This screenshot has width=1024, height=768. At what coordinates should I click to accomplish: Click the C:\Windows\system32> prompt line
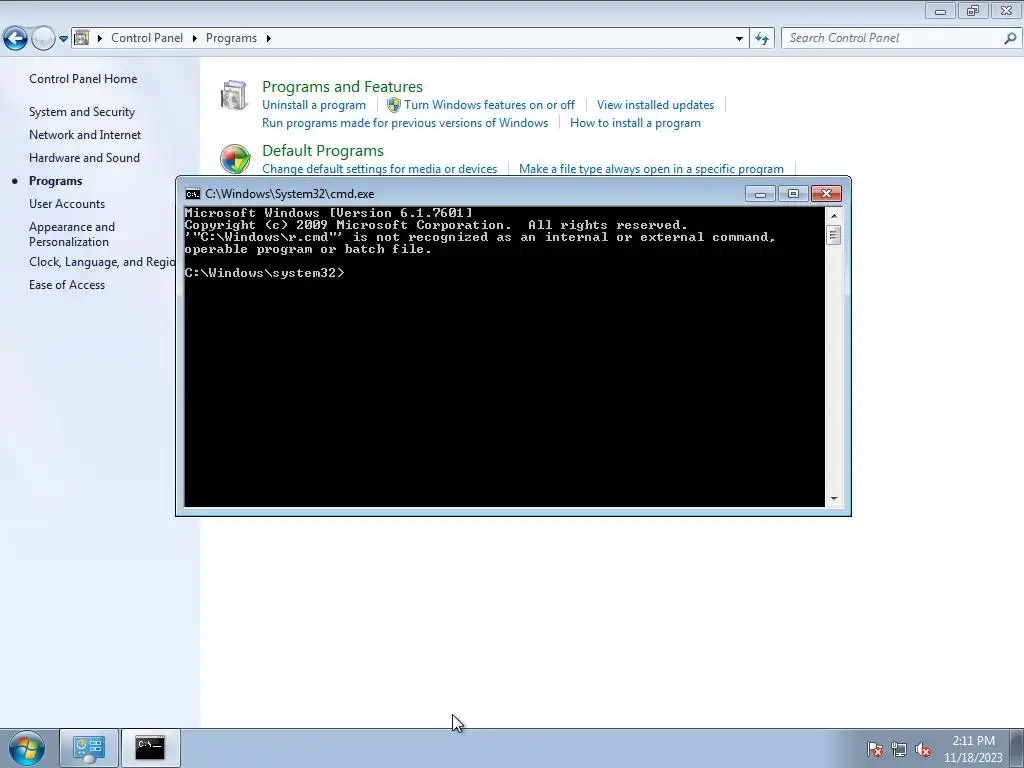pos(264,273)
